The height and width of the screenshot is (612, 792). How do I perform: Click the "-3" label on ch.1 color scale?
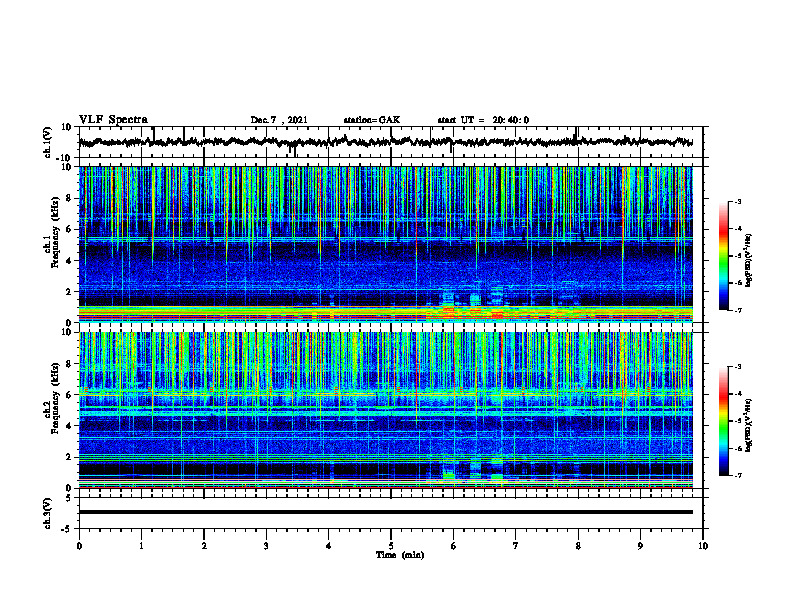coord(737,202)
